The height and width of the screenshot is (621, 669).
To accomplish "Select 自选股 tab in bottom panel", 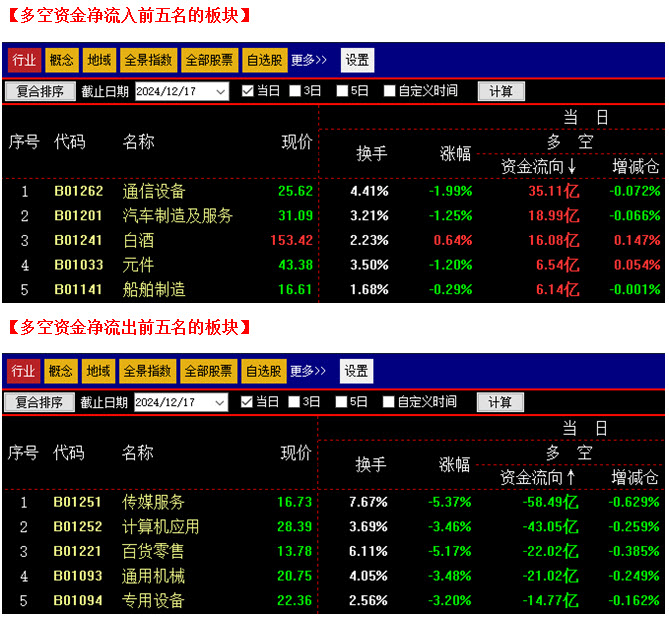I will tap(263, 371).
